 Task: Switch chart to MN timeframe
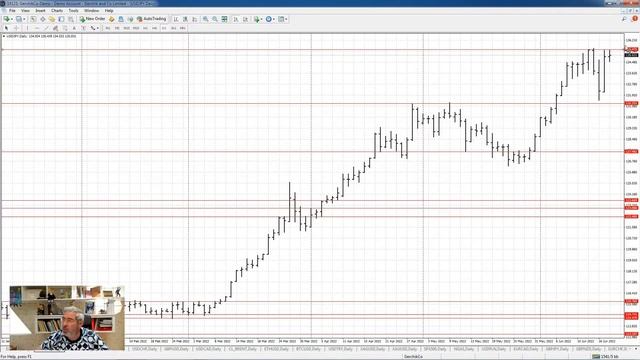click(x=182, y=28)
